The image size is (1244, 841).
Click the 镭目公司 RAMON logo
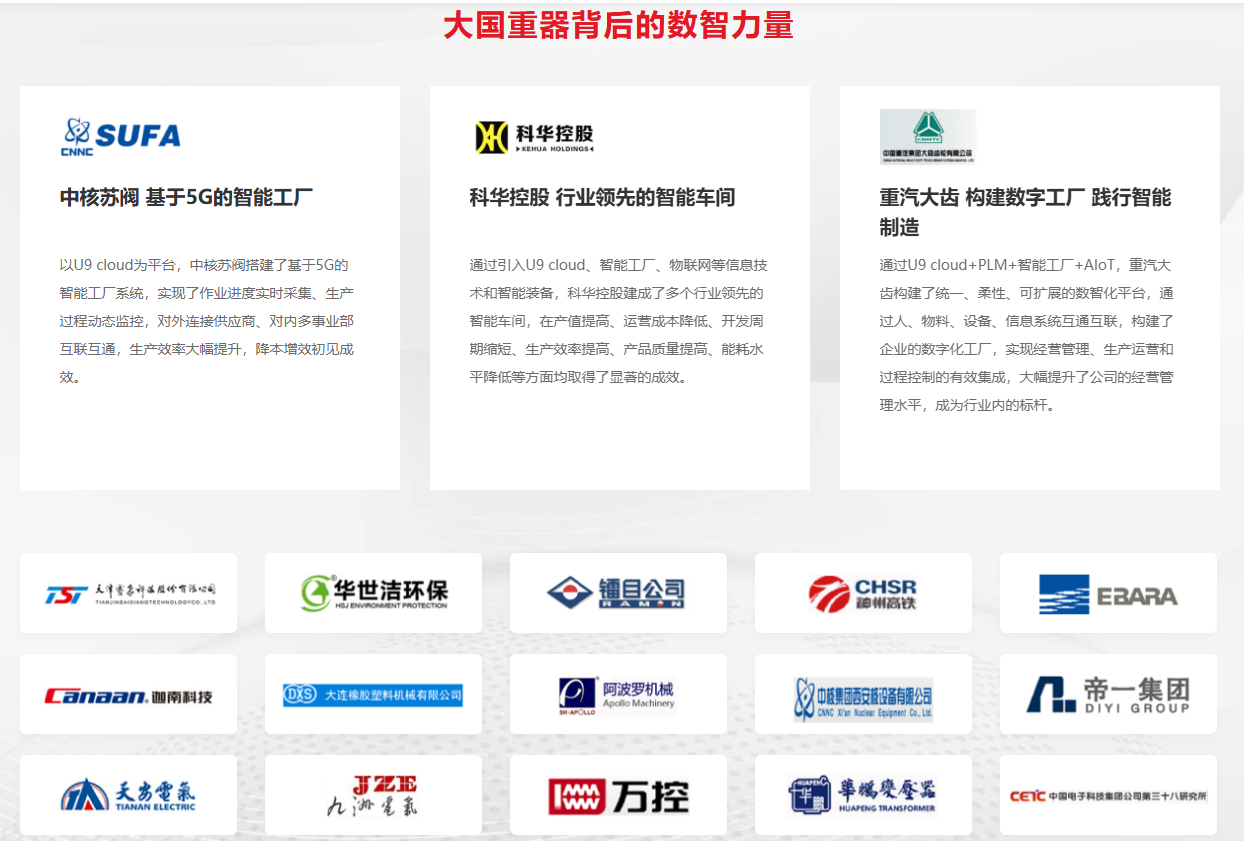click(x=618, y=593)
